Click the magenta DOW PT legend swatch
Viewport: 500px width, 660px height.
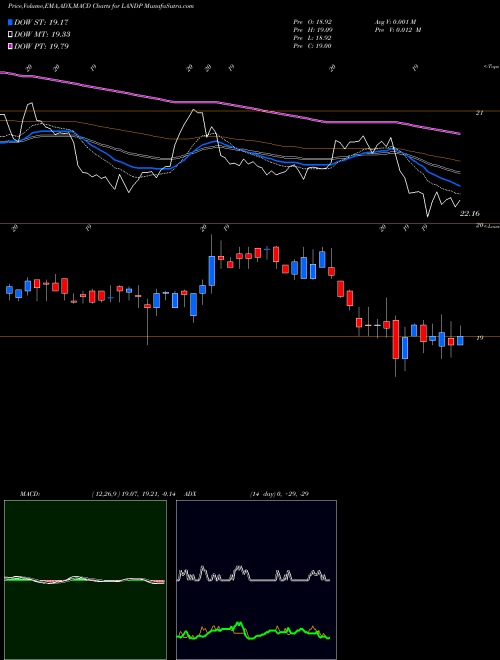tap(11, 46)
